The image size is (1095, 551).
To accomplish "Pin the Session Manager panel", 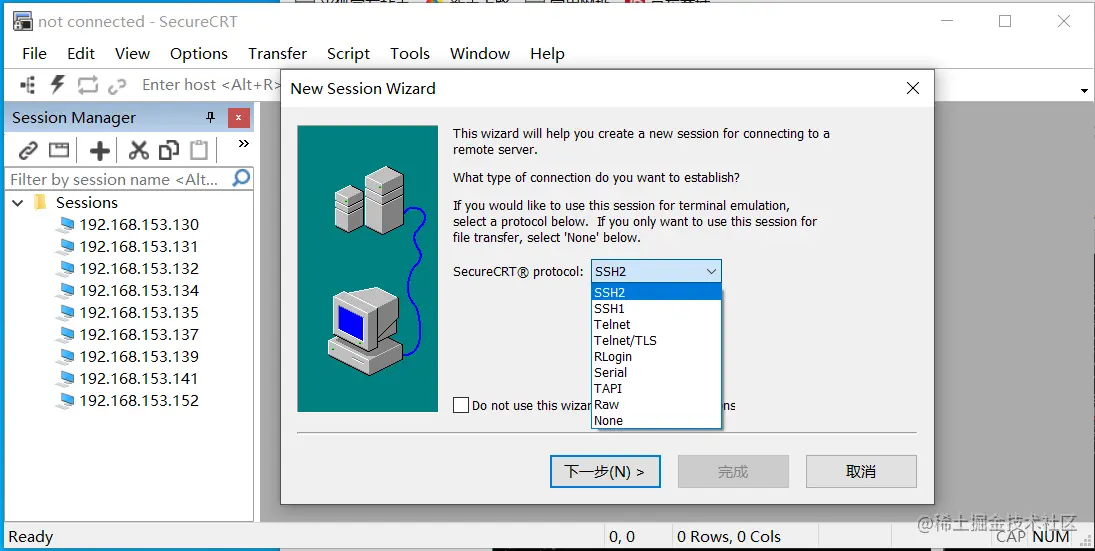I will (210, 117).
